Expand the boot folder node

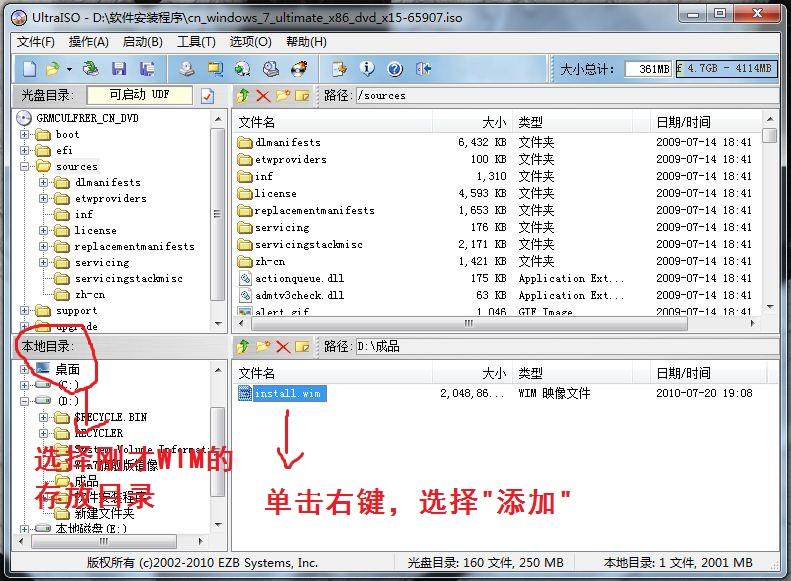pos(24,135)
